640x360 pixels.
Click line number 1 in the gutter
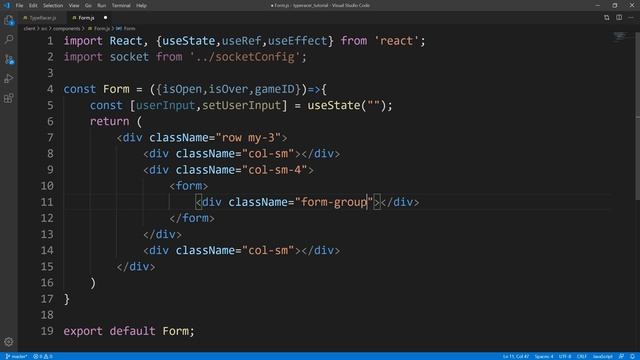(x=50, y=41)
